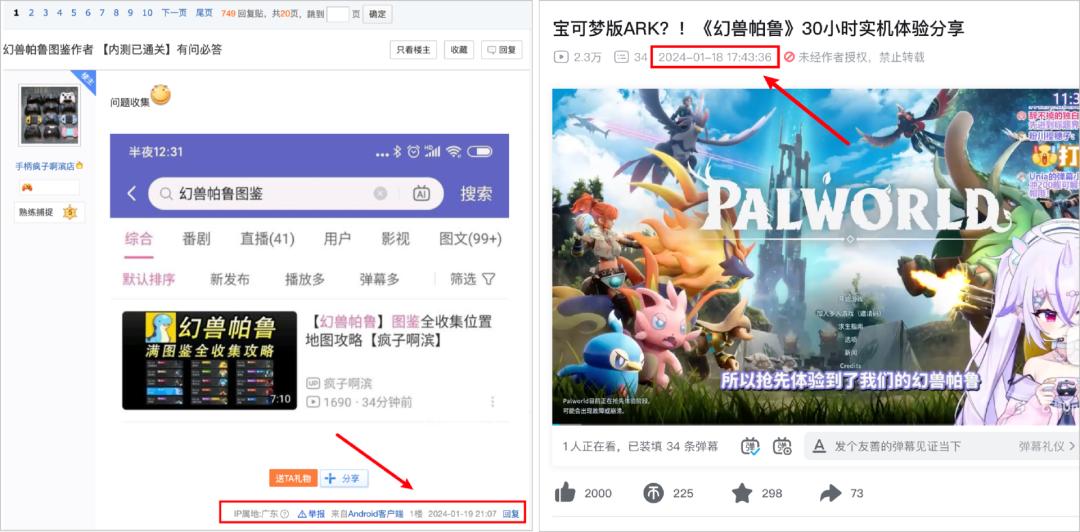Viewport: 1080px width, 532px height.
Task: Go to page 5 of the thread
Action: tap(74, 13)
